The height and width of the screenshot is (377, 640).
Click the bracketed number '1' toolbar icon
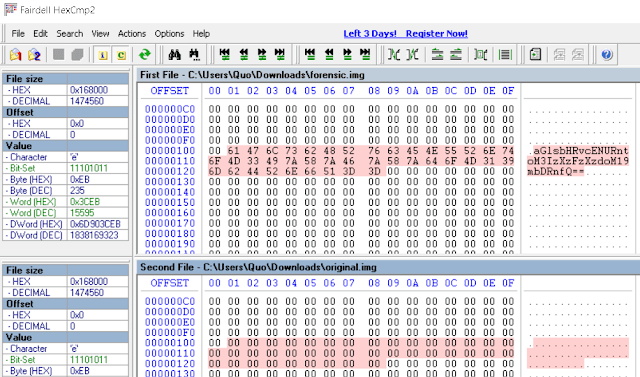(x=480, y=54)
